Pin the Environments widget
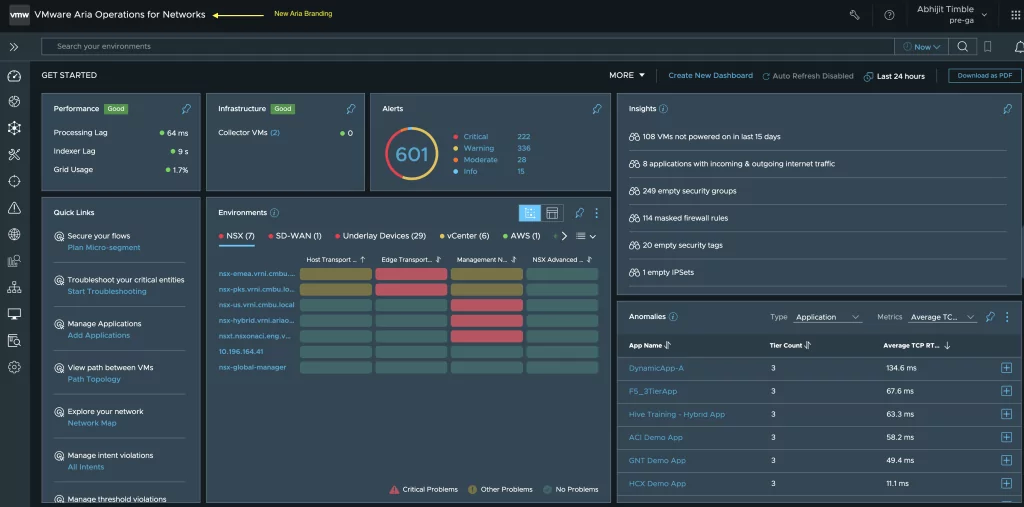 pos(579,213)
